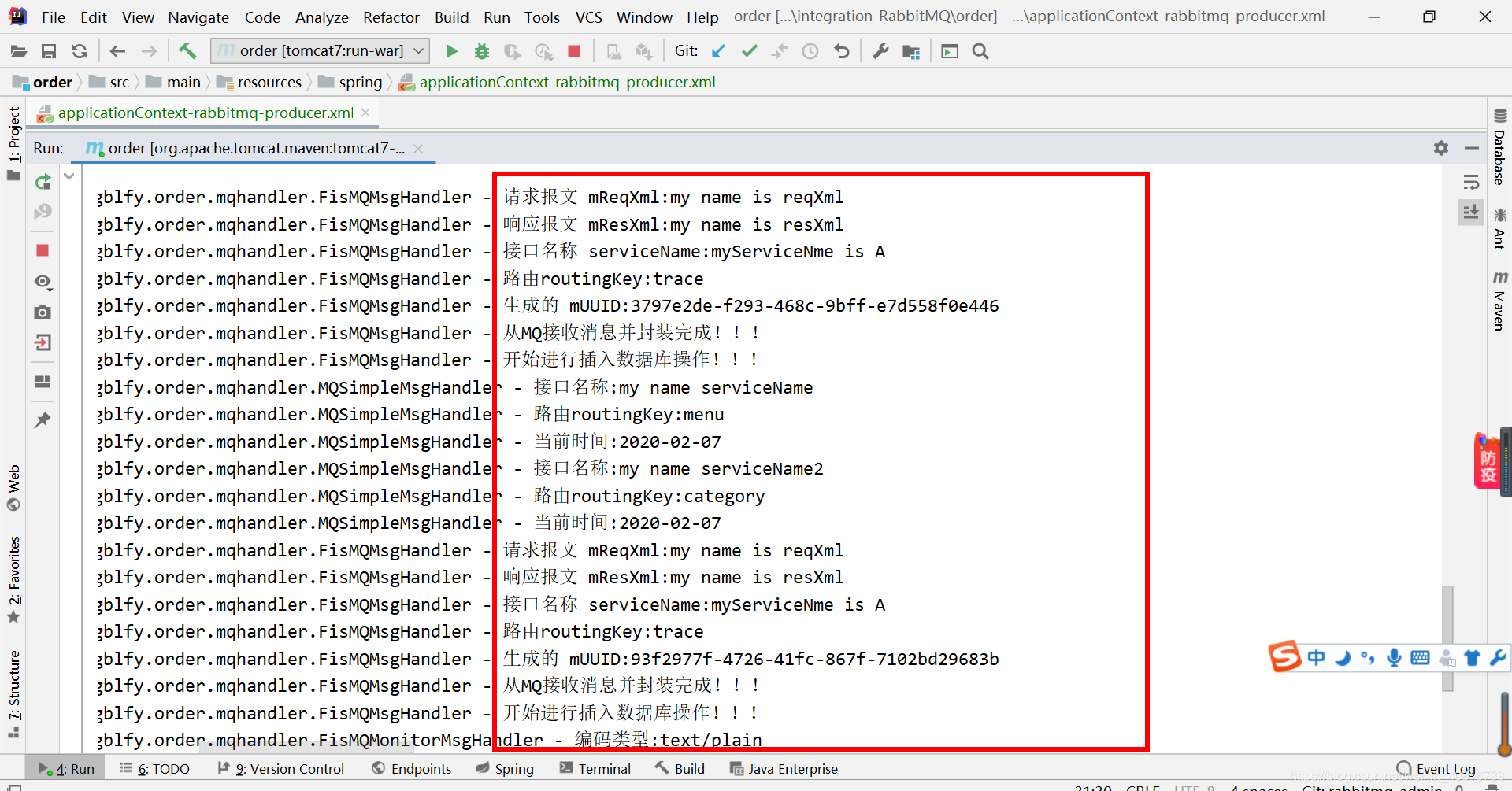The image size is (1512, 791).
Task: Toggle the Database side panel
Action: point(1499,147)
